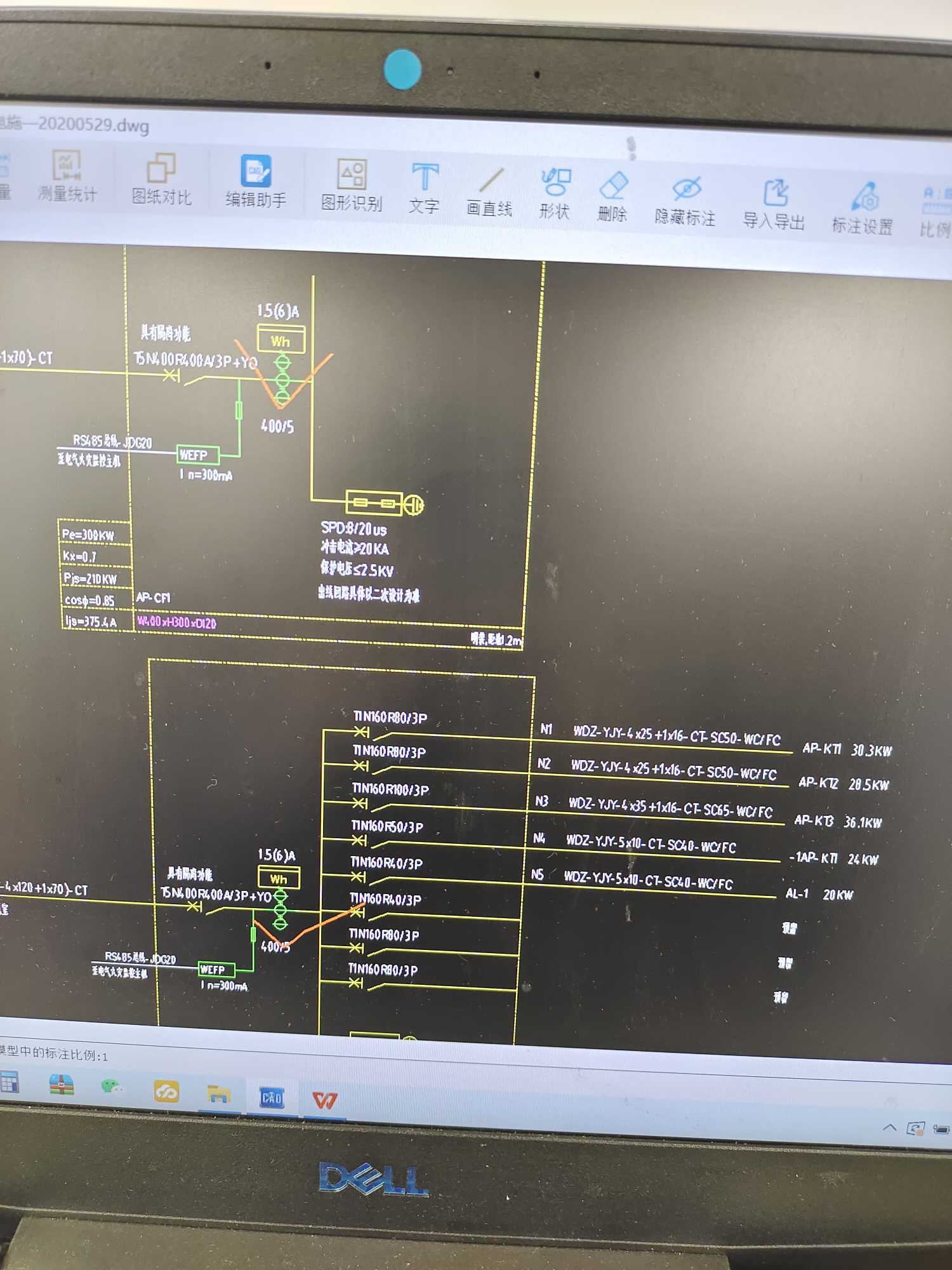Click the upper 400/5 transformer ratio label
Viewport: 952px width, 1270px height.
point(277,425)
